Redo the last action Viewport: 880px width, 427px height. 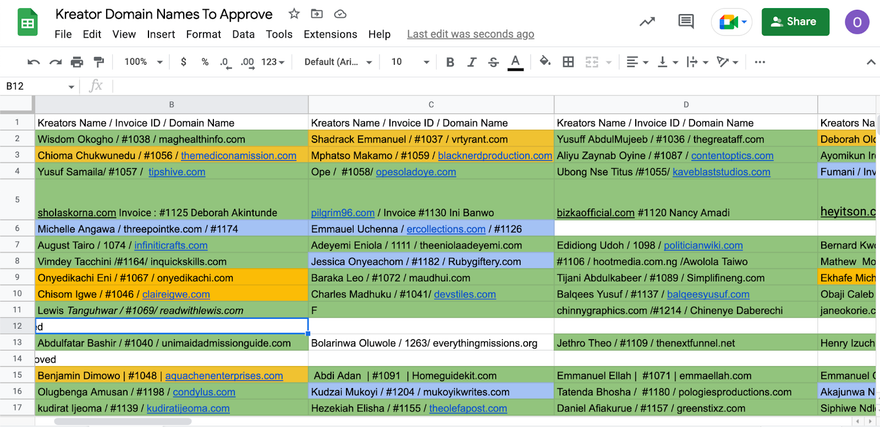click(55, 62)
